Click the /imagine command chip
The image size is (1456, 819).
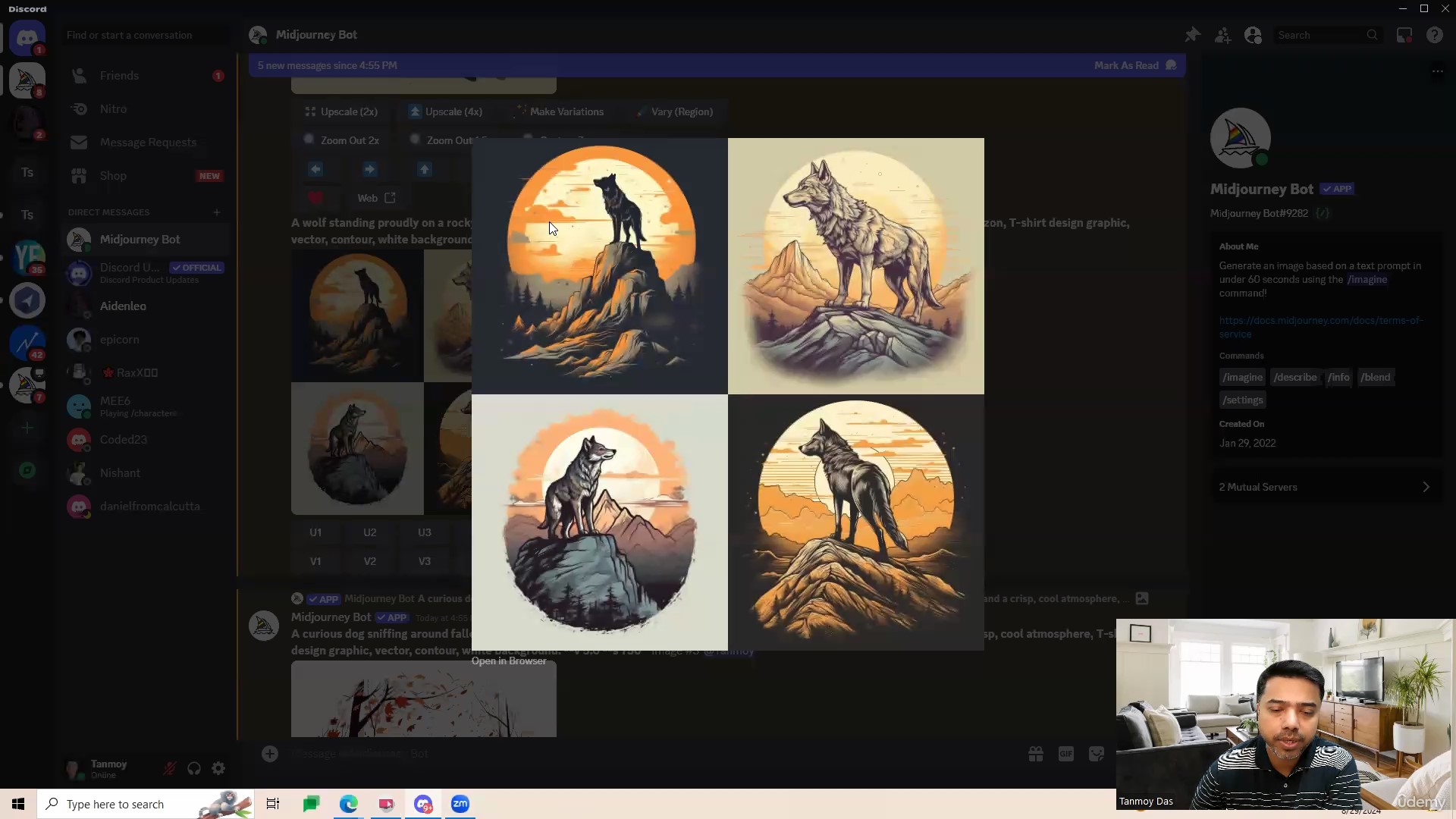tap(1242, 378)
